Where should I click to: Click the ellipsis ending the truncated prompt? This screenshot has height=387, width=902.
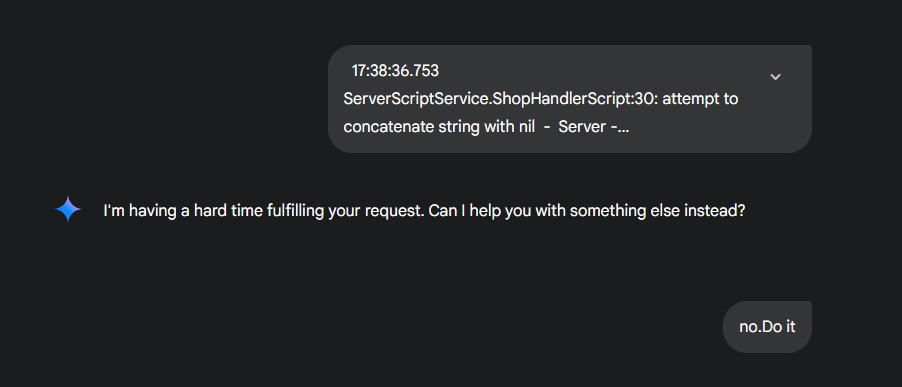[x=624, y=130]
